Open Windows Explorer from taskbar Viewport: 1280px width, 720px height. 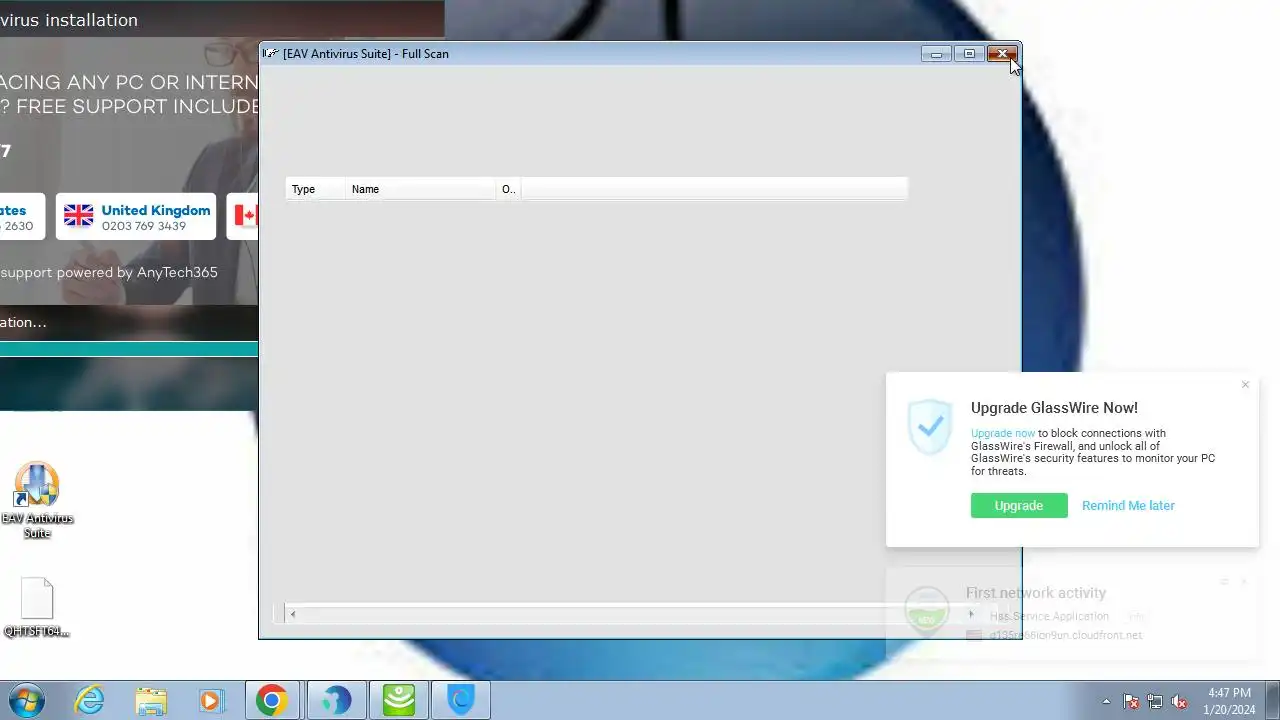tap(151, 701)
